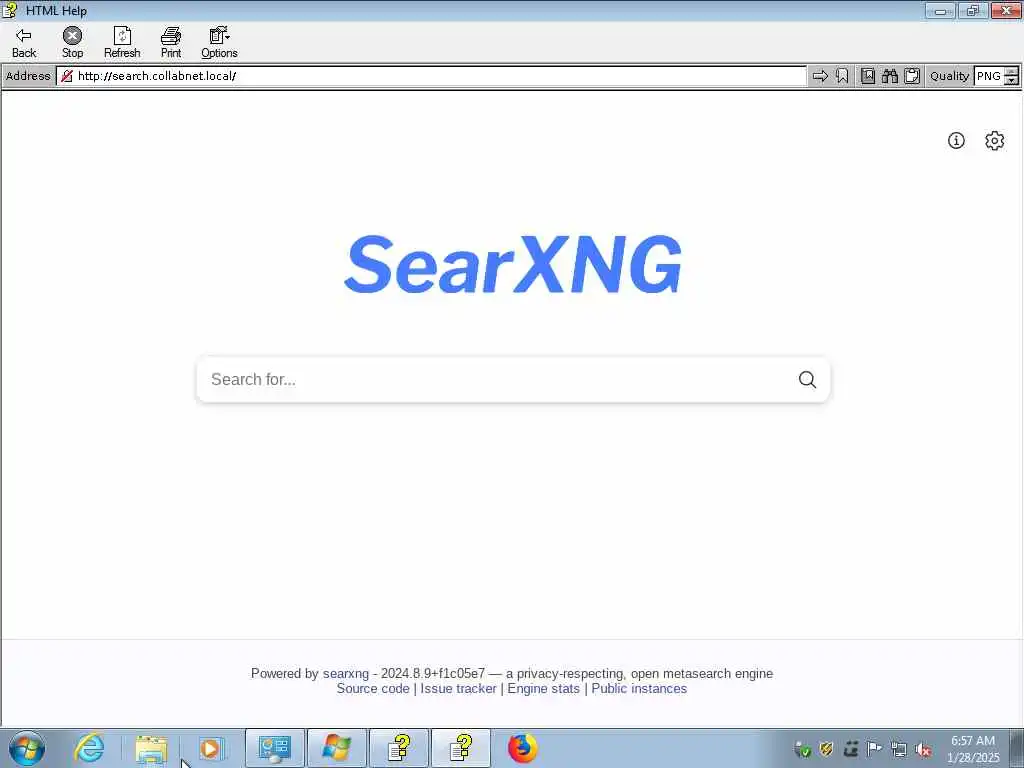Go back using the Back toolbar button
The width and height of the screenshot is (1024, 768).
pyautogui.click(x=24, y=43)
